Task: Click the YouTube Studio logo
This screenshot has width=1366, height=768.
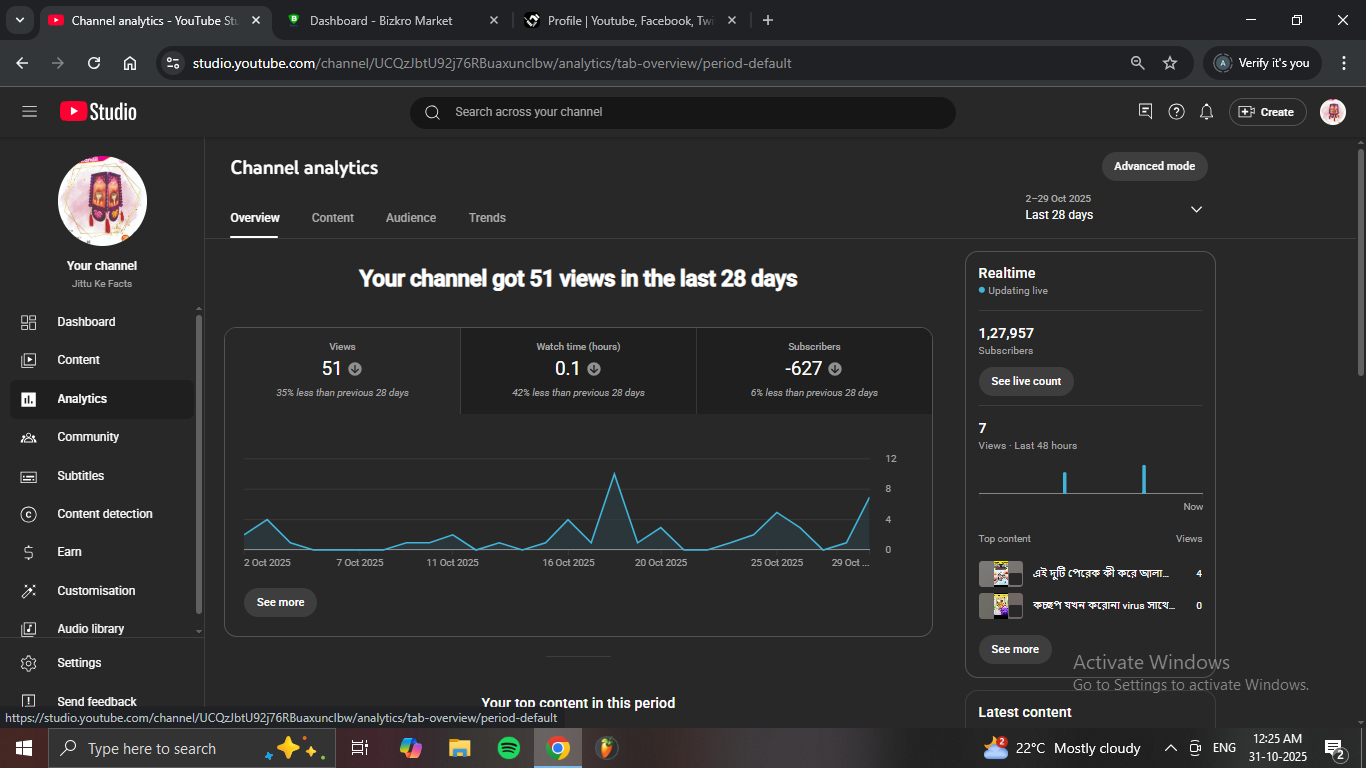Action: point(98,112)
